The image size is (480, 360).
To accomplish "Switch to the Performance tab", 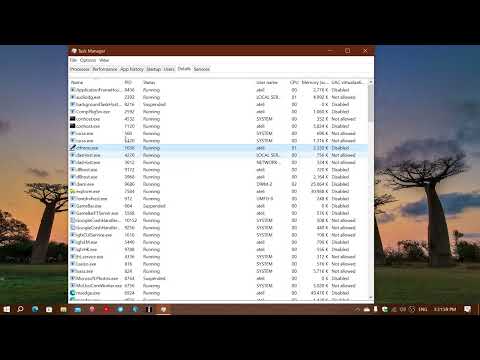I will tap(105, 69).
